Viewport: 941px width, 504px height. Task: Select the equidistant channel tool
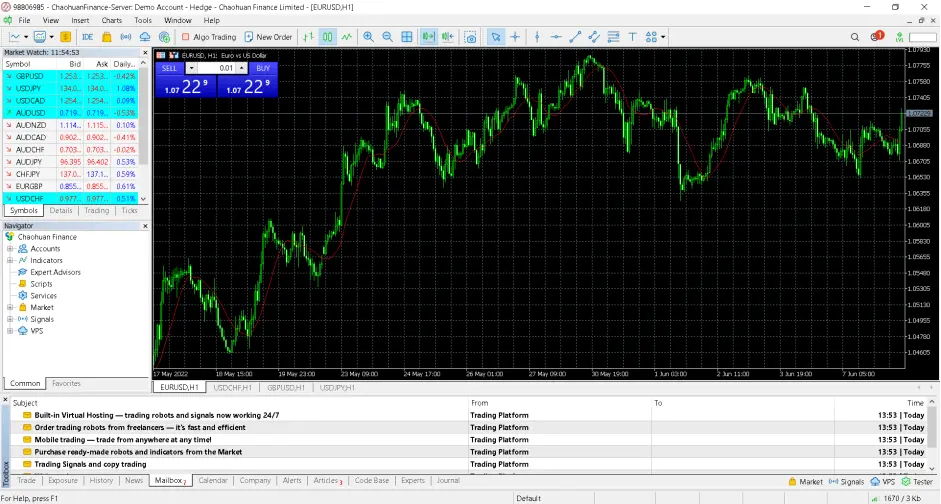(594, 37)
